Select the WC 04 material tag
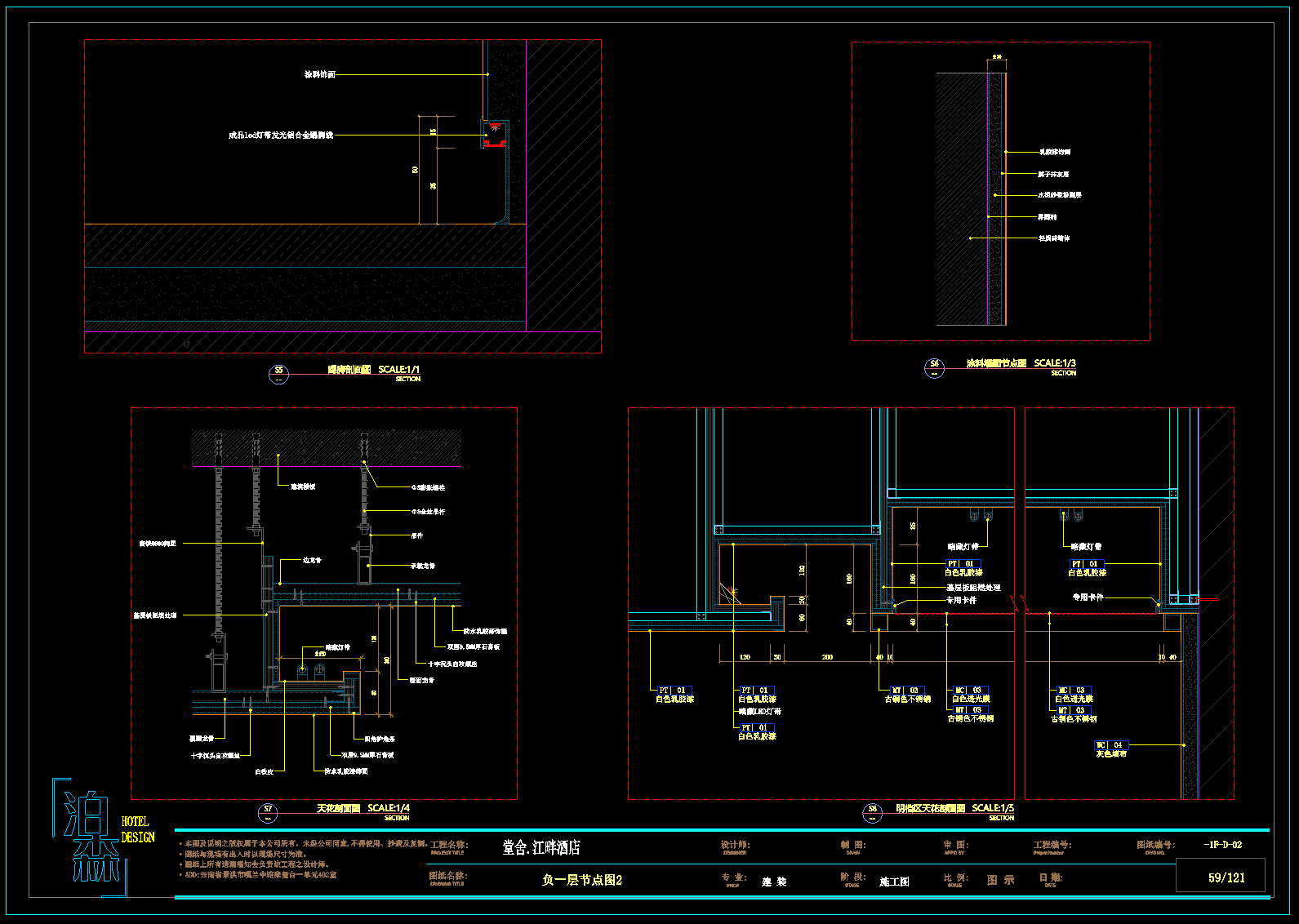 1110,745
